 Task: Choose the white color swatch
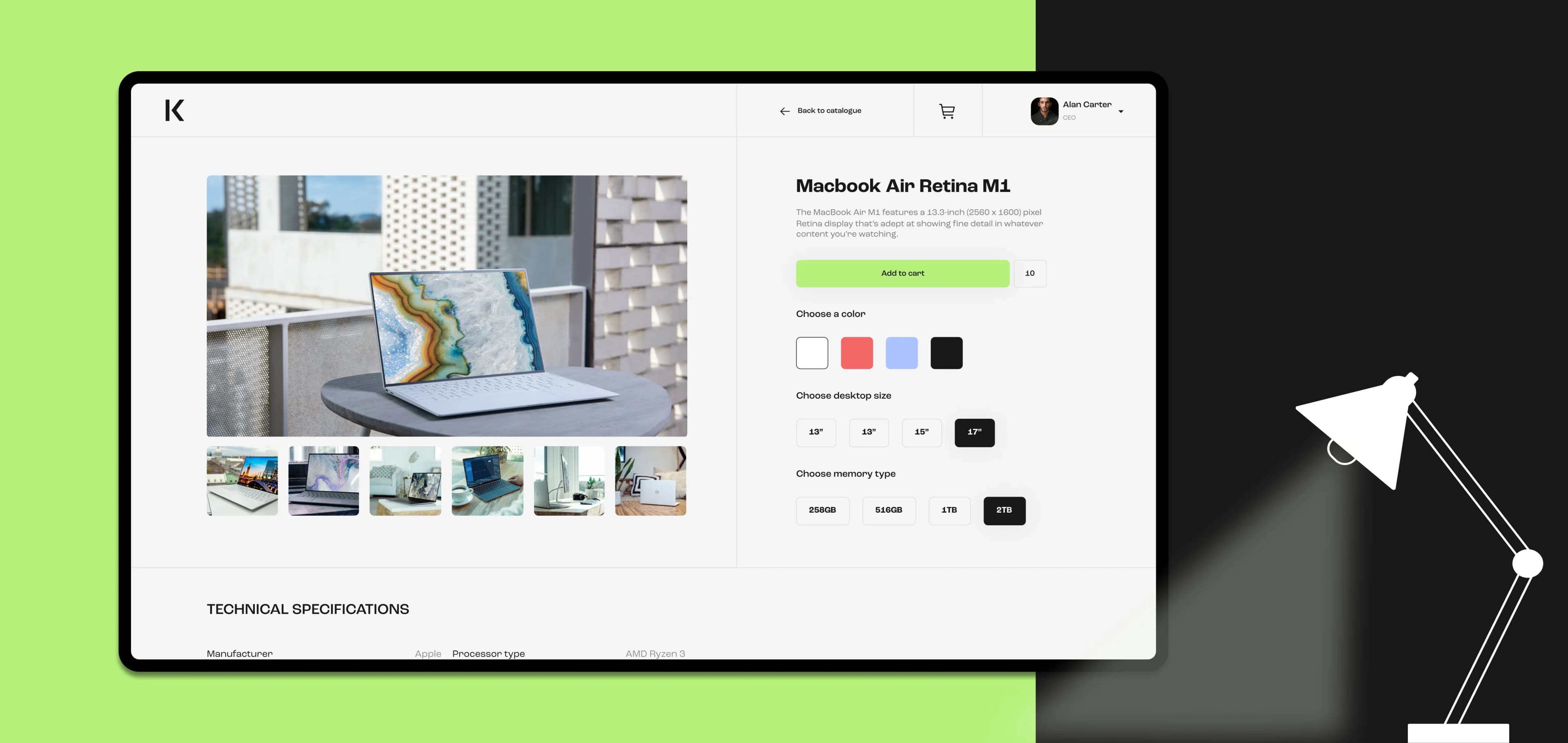pyautogui.click(x=812, y=353)
